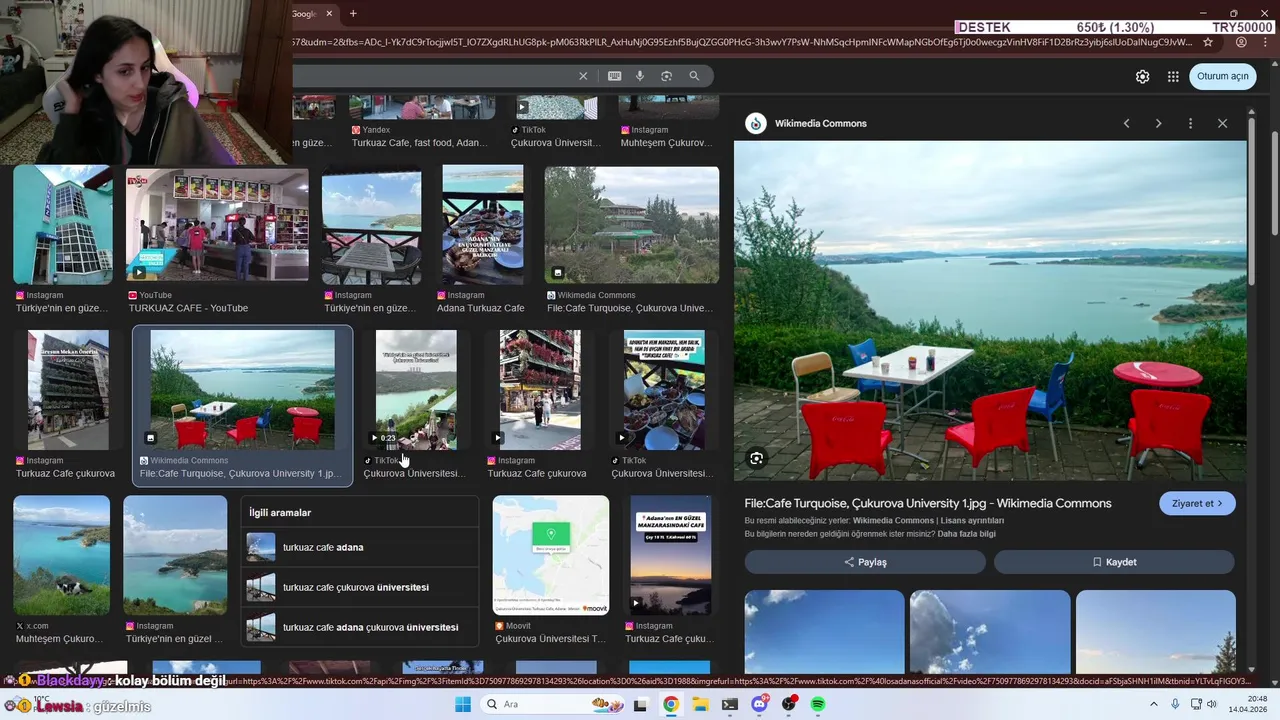Open the Google apps grid
Viewport: 1280px width, 720px height.
[x=1173, y=76]
